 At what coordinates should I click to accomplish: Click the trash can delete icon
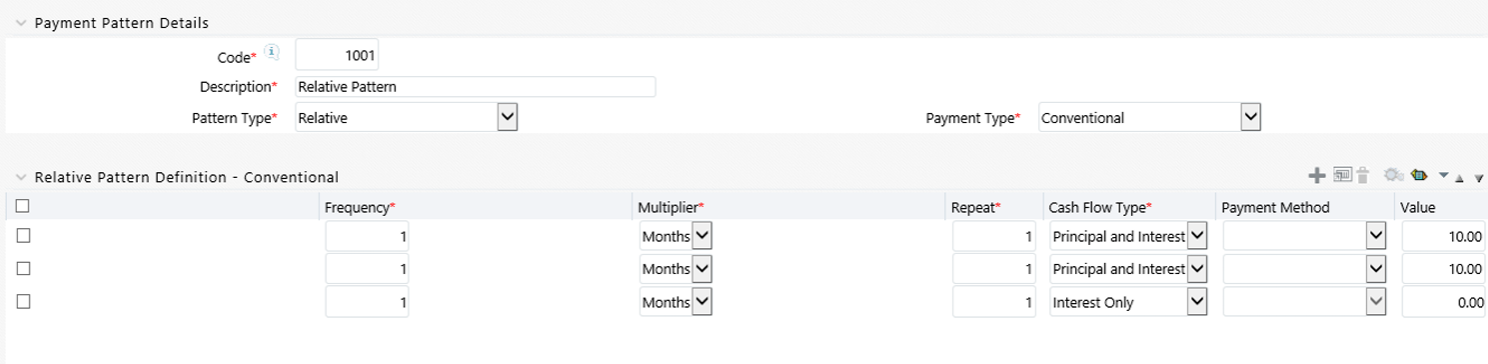point(1362,176)
